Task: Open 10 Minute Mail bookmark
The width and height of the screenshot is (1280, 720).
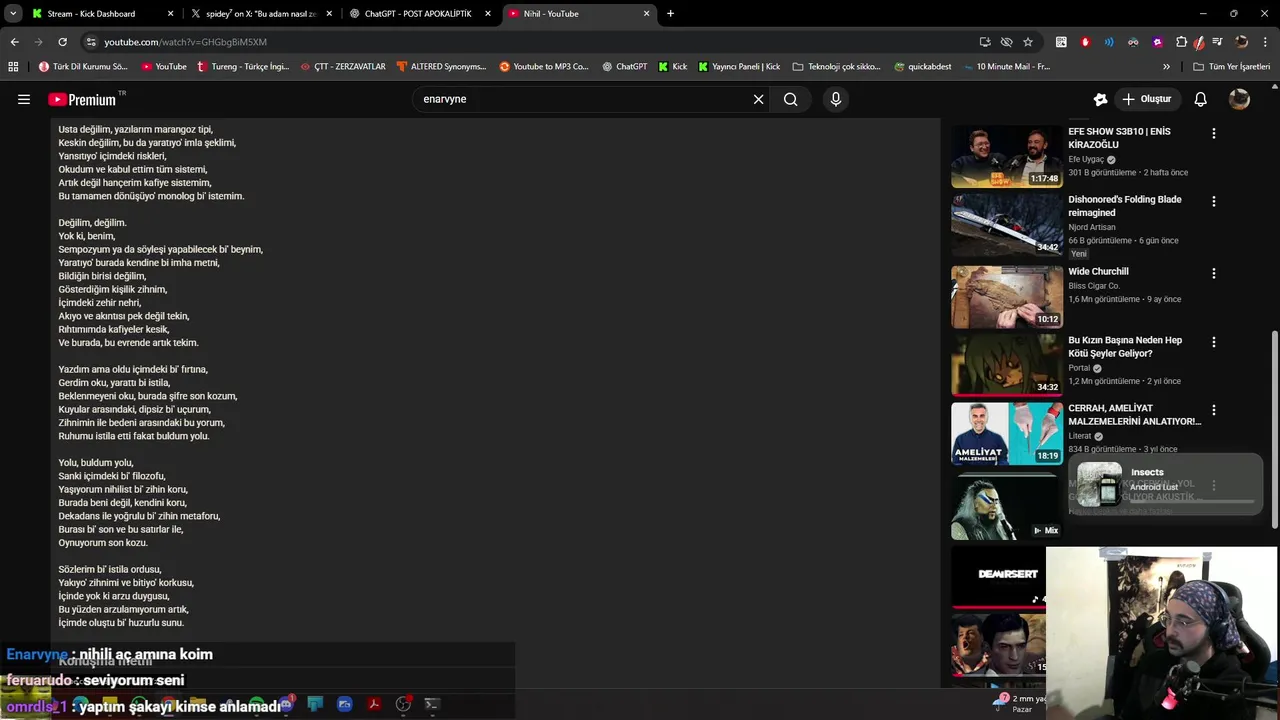Action: (x=1005, y=67)
